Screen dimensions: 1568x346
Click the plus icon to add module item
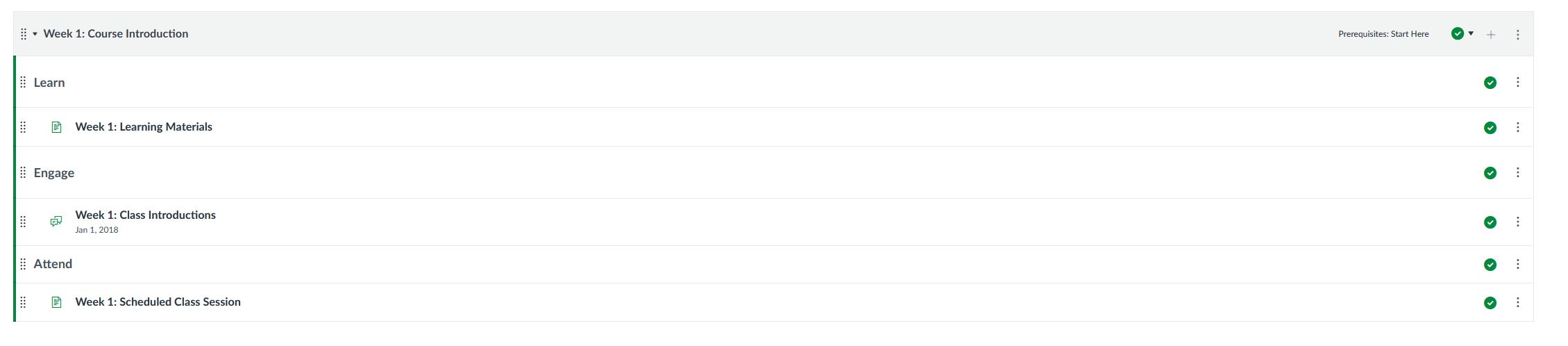coord(1491,34)
